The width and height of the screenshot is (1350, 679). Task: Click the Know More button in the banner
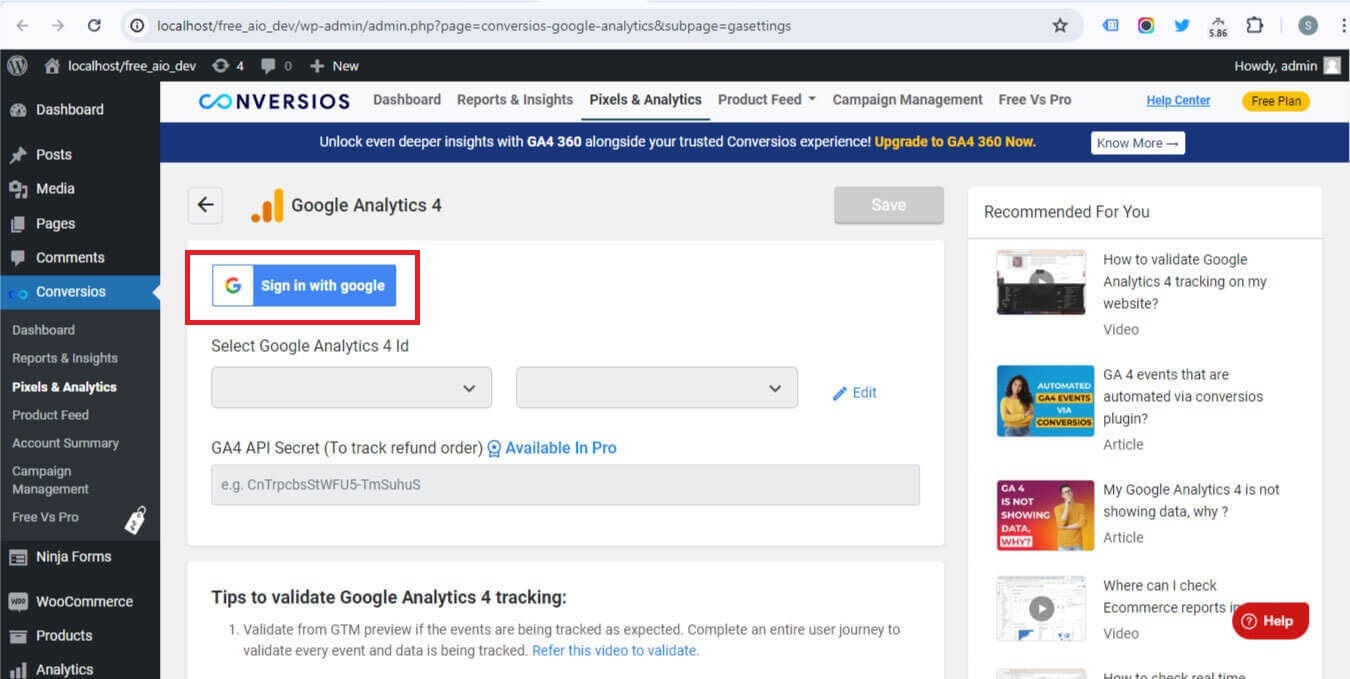tap(1138, 143)
